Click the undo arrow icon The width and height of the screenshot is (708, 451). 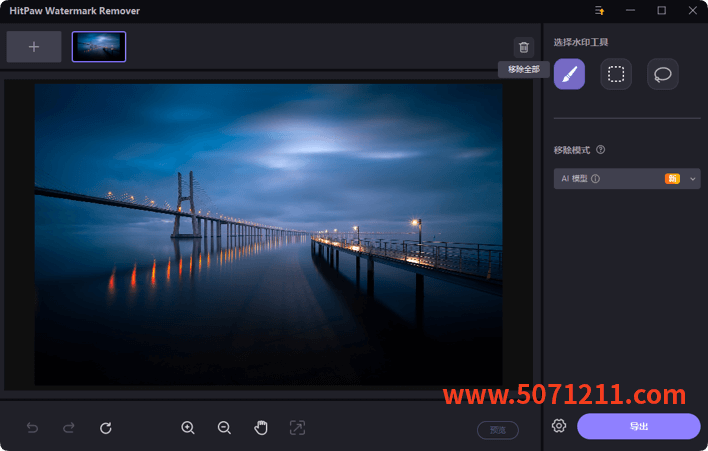[32, 428]
